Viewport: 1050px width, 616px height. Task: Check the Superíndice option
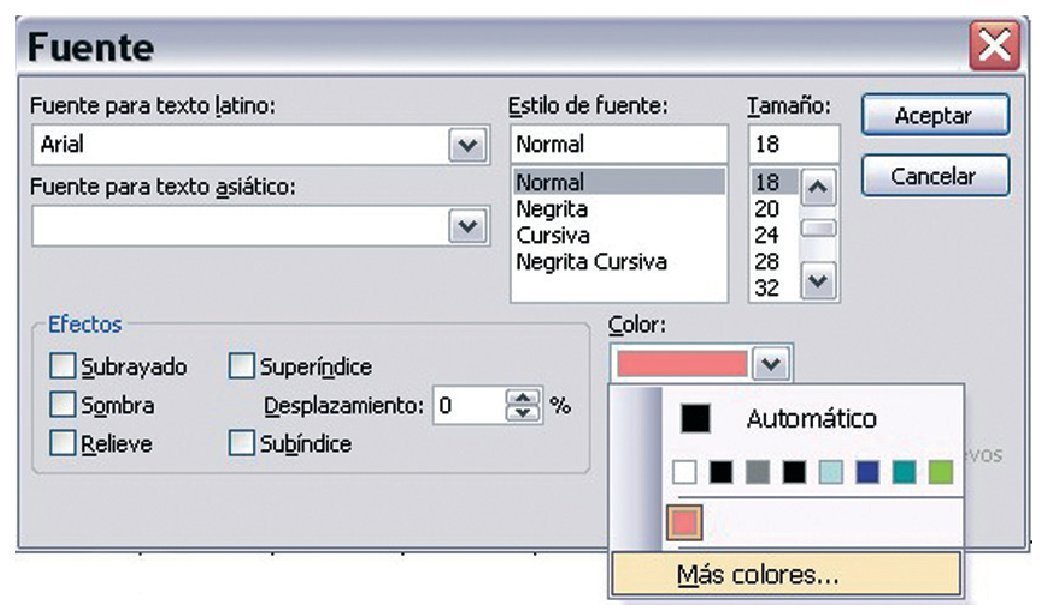pos(241,367)
